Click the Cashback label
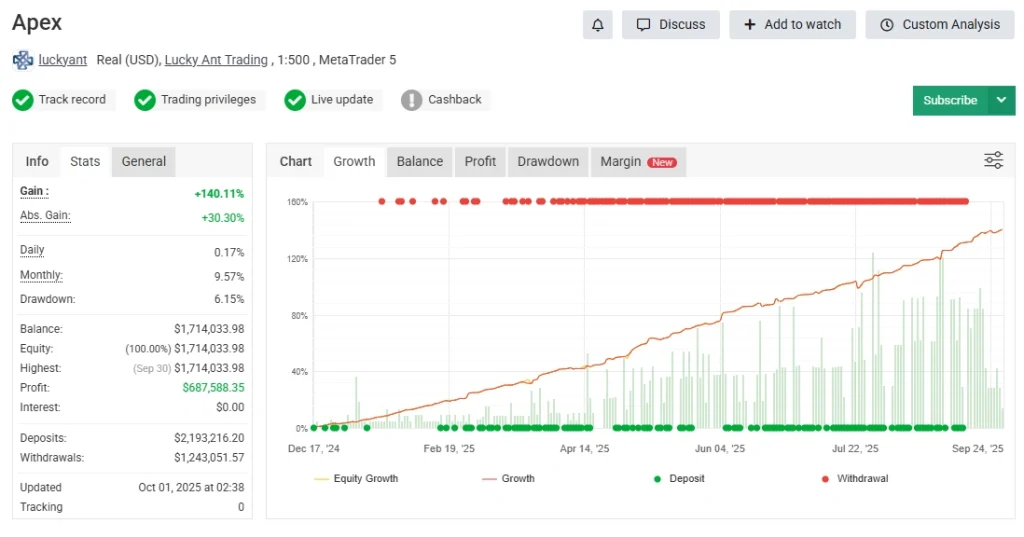 (455, 99)
